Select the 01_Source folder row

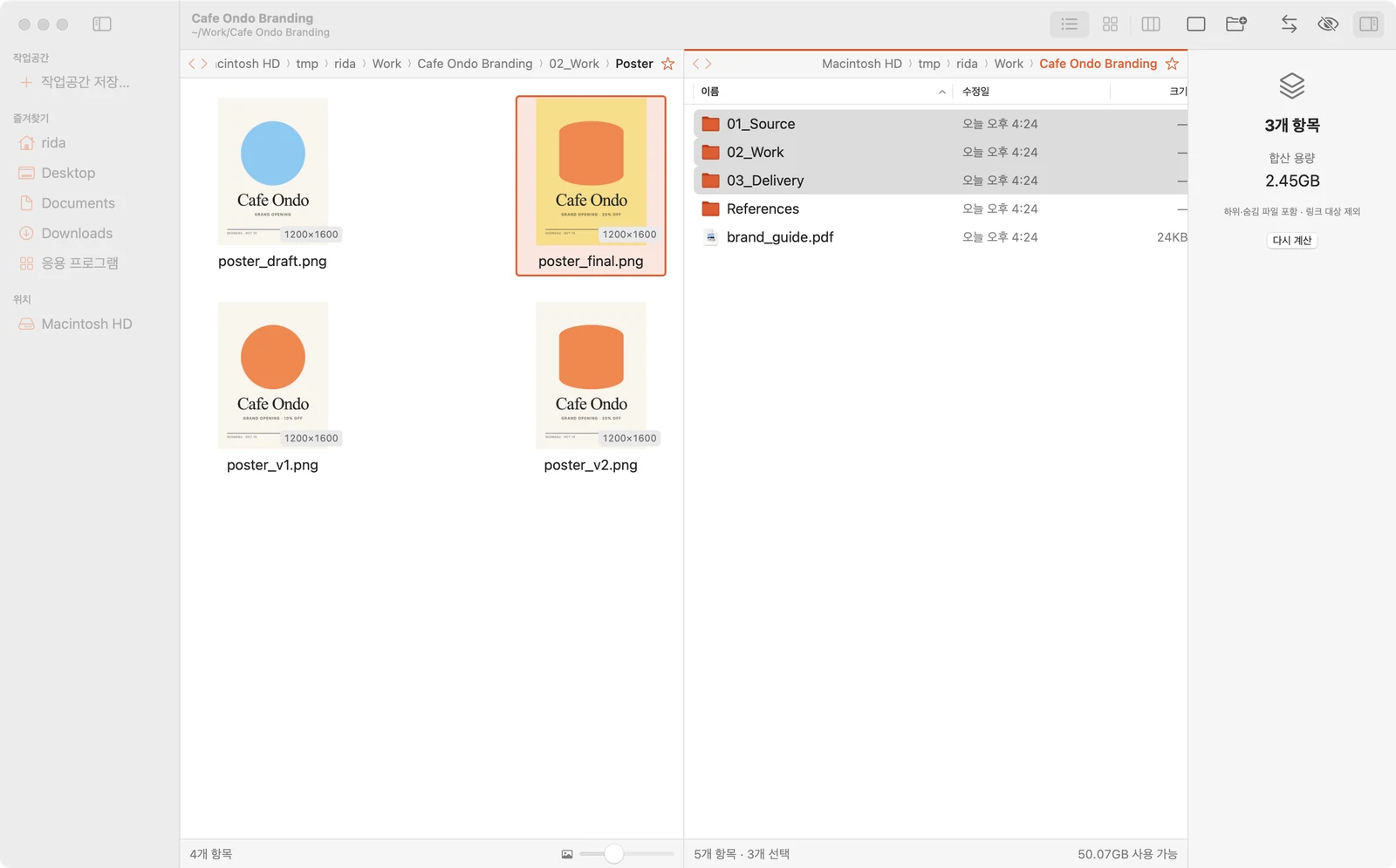pyautogui.click(x=941, y=124)
